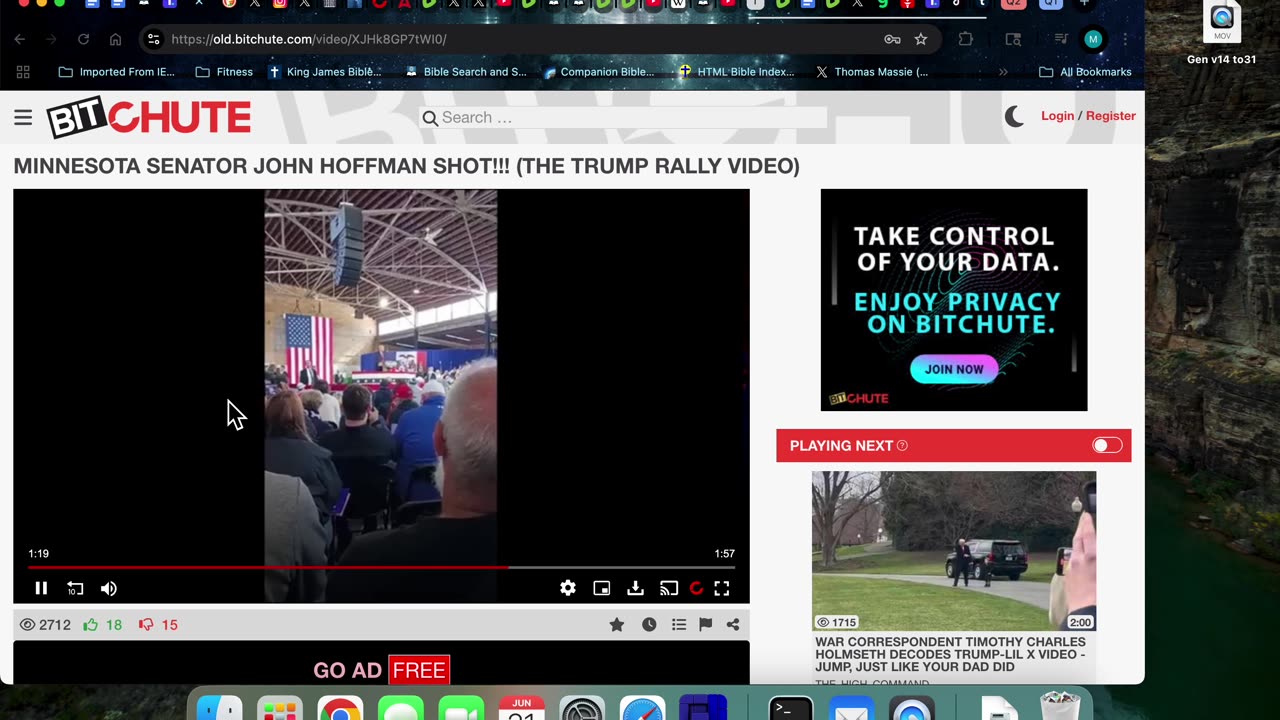
Task: Toggle dark mode moon icon
Action: click(1014, 117)
